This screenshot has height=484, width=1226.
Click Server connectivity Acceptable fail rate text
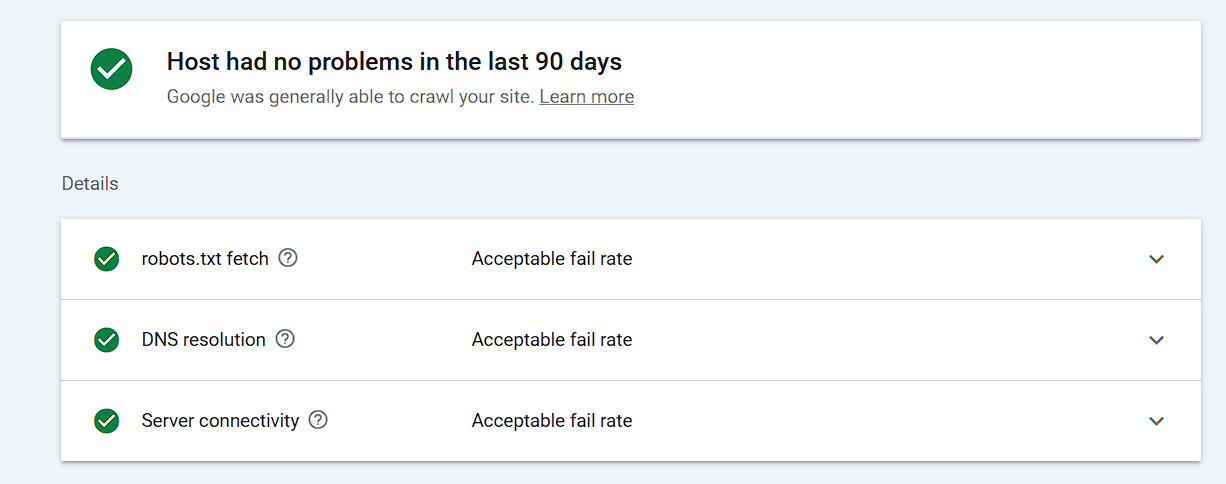[551, 421]
